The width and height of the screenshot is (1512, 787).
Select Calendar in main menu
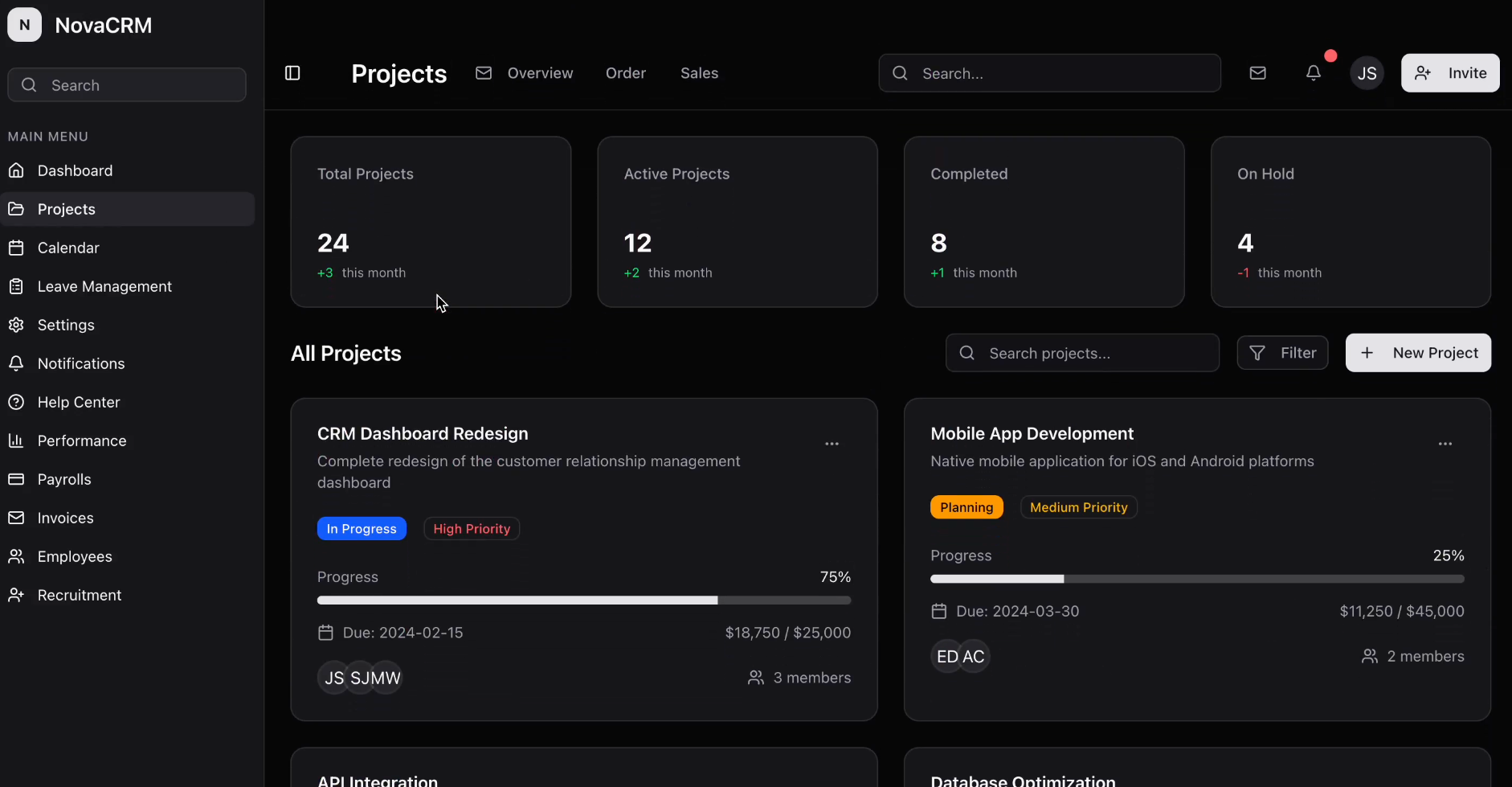point(128,248)
